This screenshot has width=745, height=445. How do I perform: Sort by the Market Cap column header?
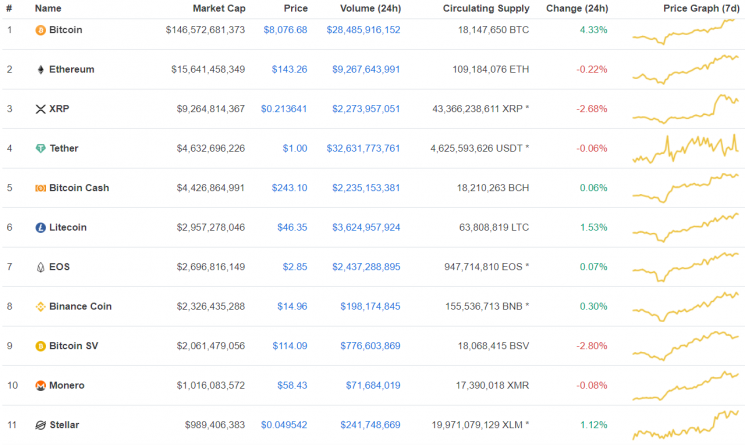pos(219,9)
